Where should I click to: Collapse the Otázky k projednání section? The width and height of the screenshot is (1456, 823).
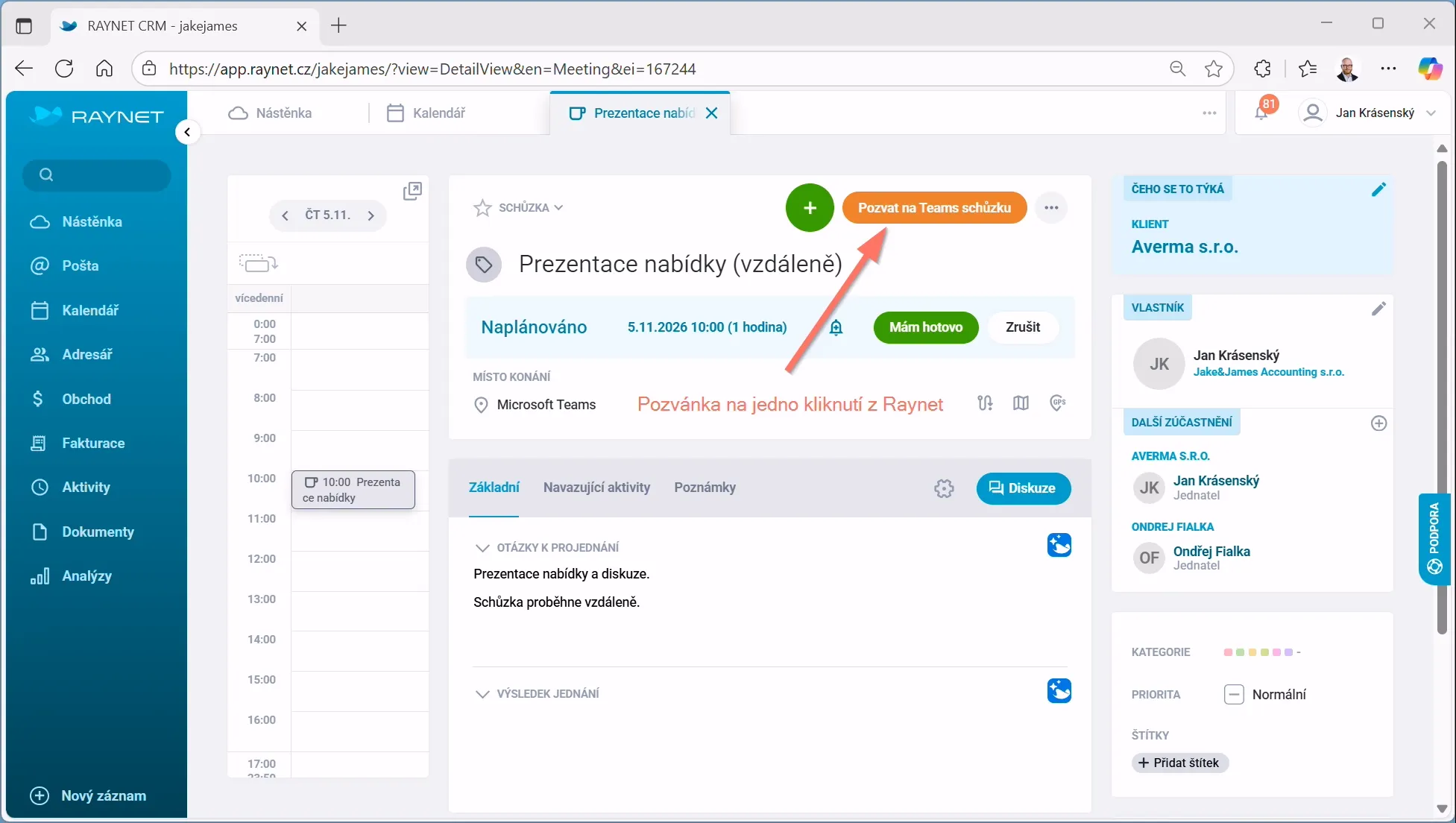pyautogui.click(x=482, y=548)
